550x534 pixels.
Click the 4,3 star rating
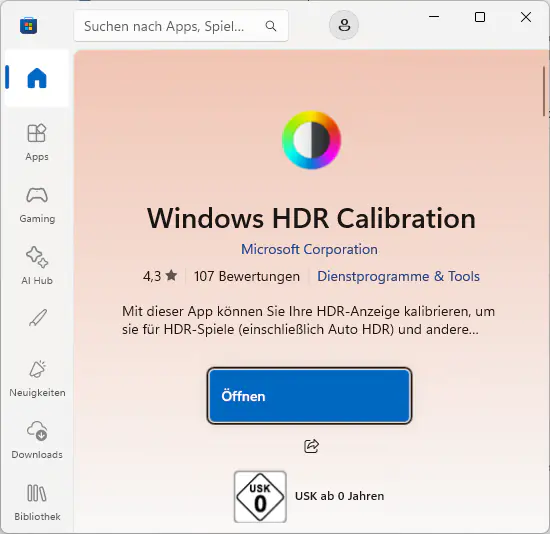(x=160, y=276)
